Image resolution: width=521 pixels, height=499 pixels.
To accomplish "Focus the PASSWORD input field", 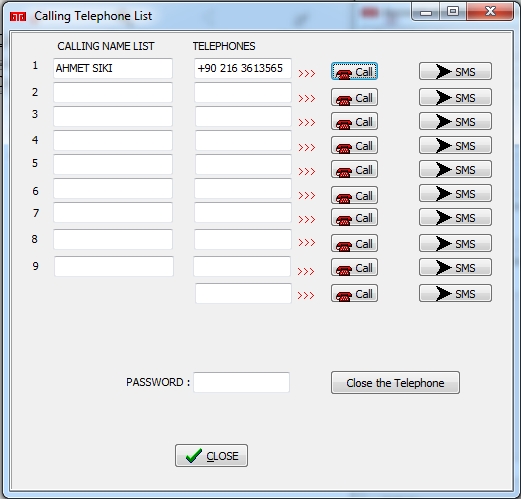I will pyautogui.click(x=242, y=382).
